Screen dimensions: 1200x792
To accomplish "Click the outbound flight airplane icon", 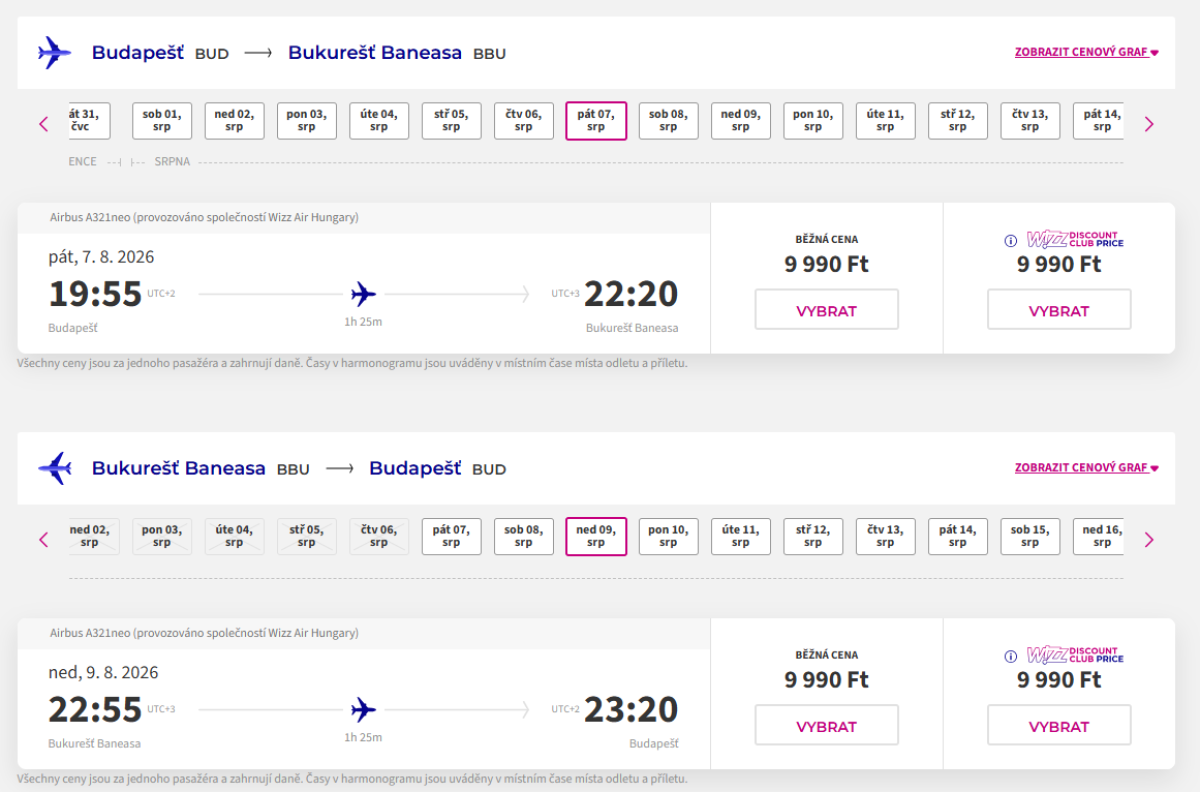I will point(54,52).
